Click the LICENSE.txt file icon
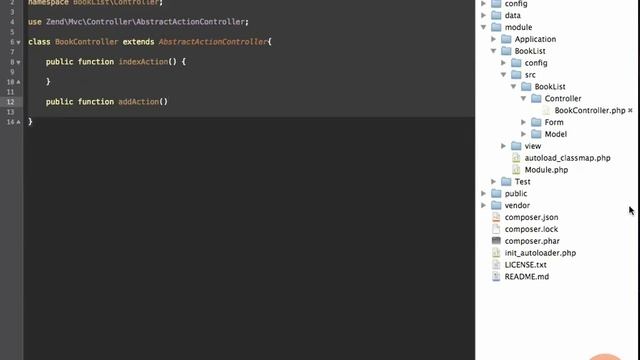The height and width of the screenshot is (360, 640). click(x=496, y=264)
